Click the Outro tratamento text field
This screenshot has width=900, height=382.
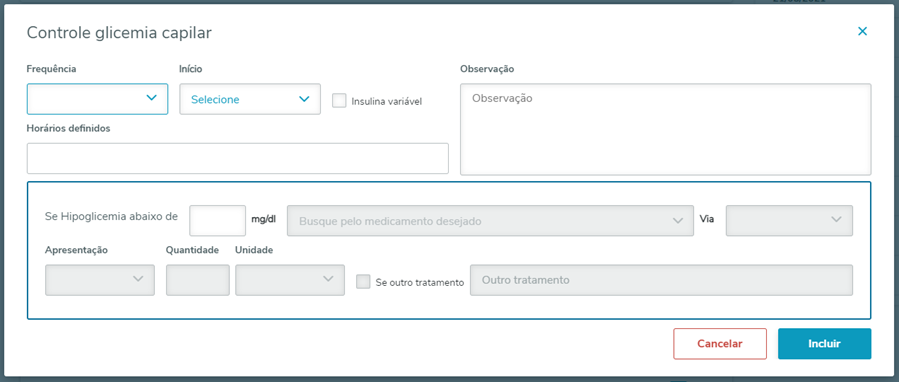coord(661,280)
